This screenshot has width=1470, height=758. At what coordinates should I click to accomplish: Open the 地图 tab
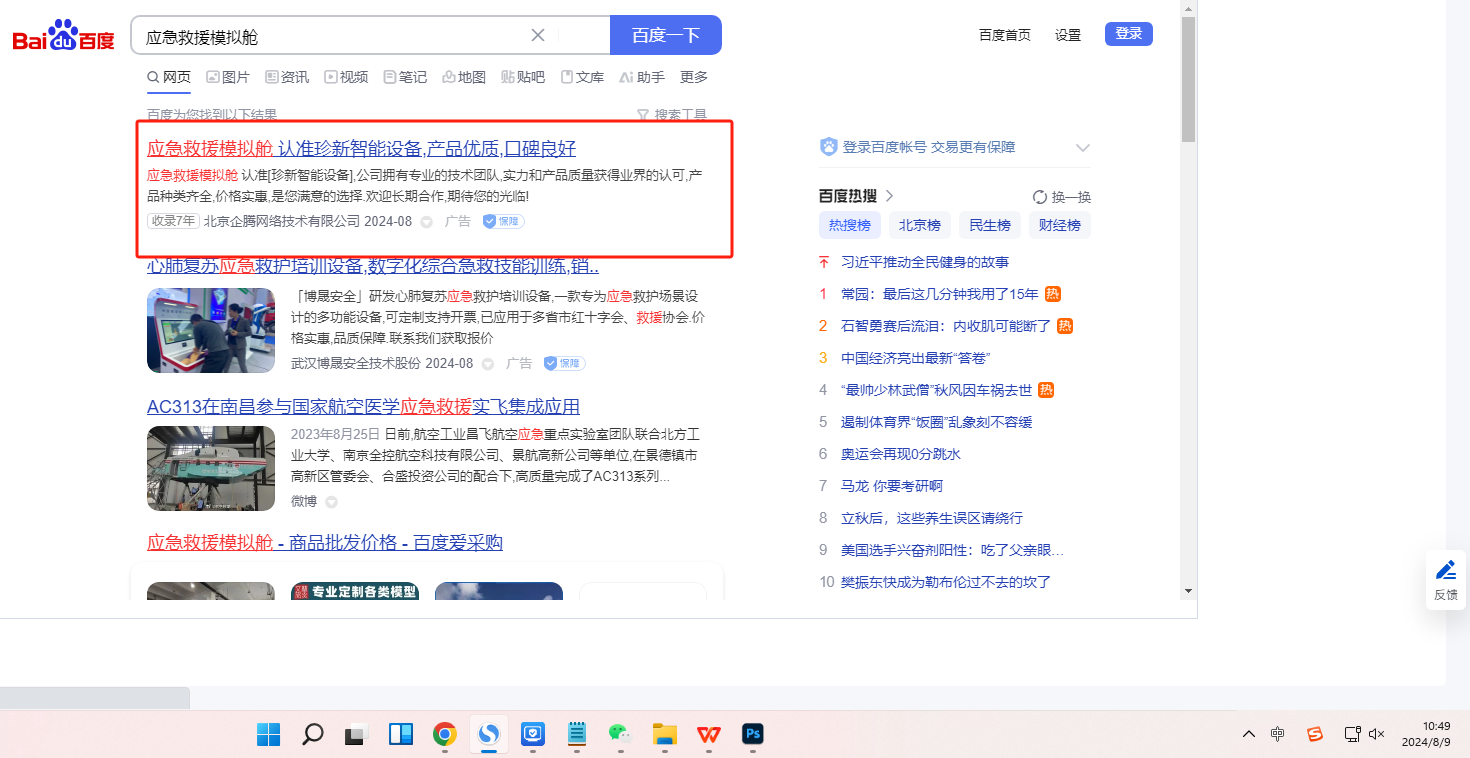(464, 77)
